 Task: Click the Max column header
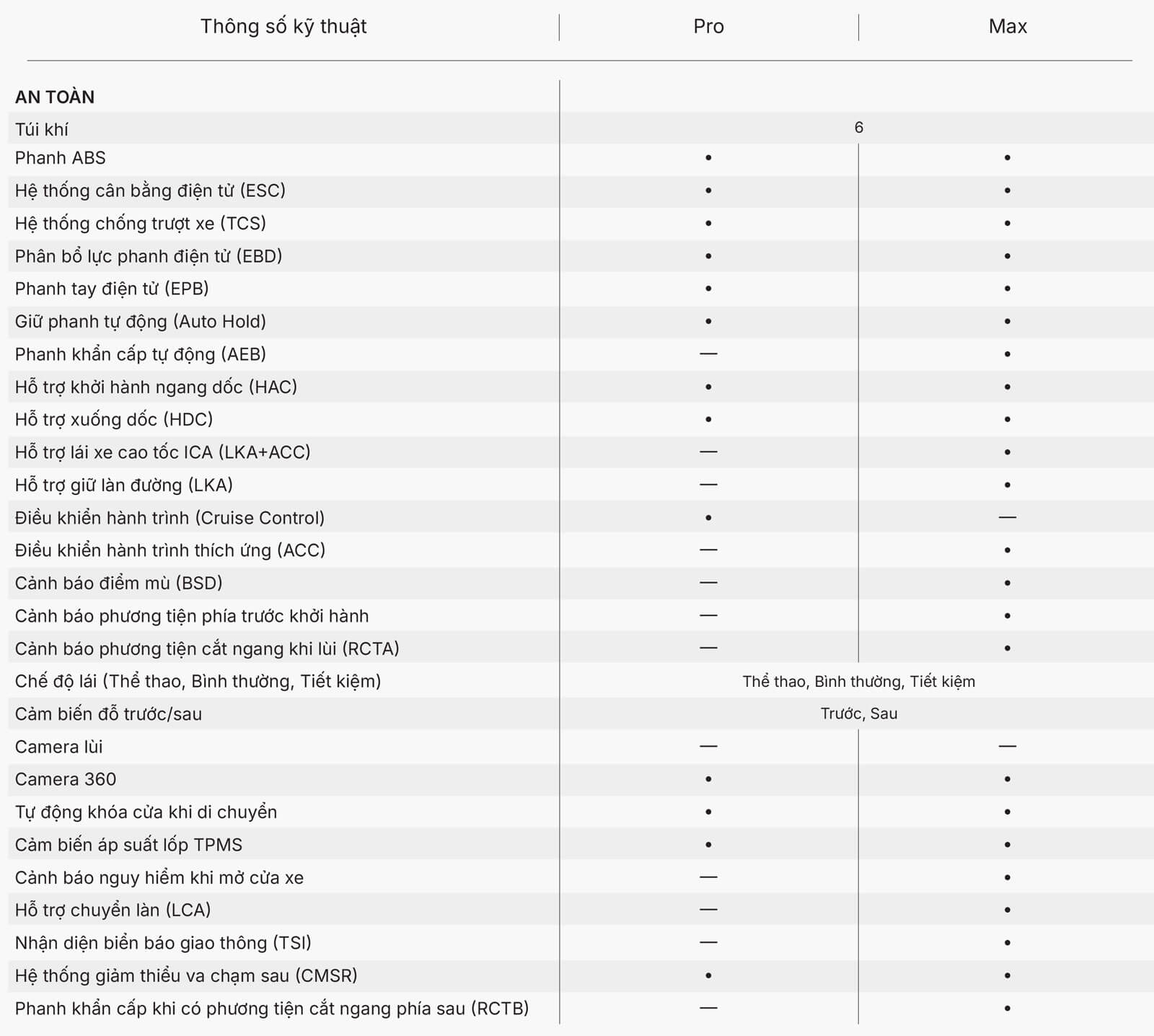[1008, 27]
